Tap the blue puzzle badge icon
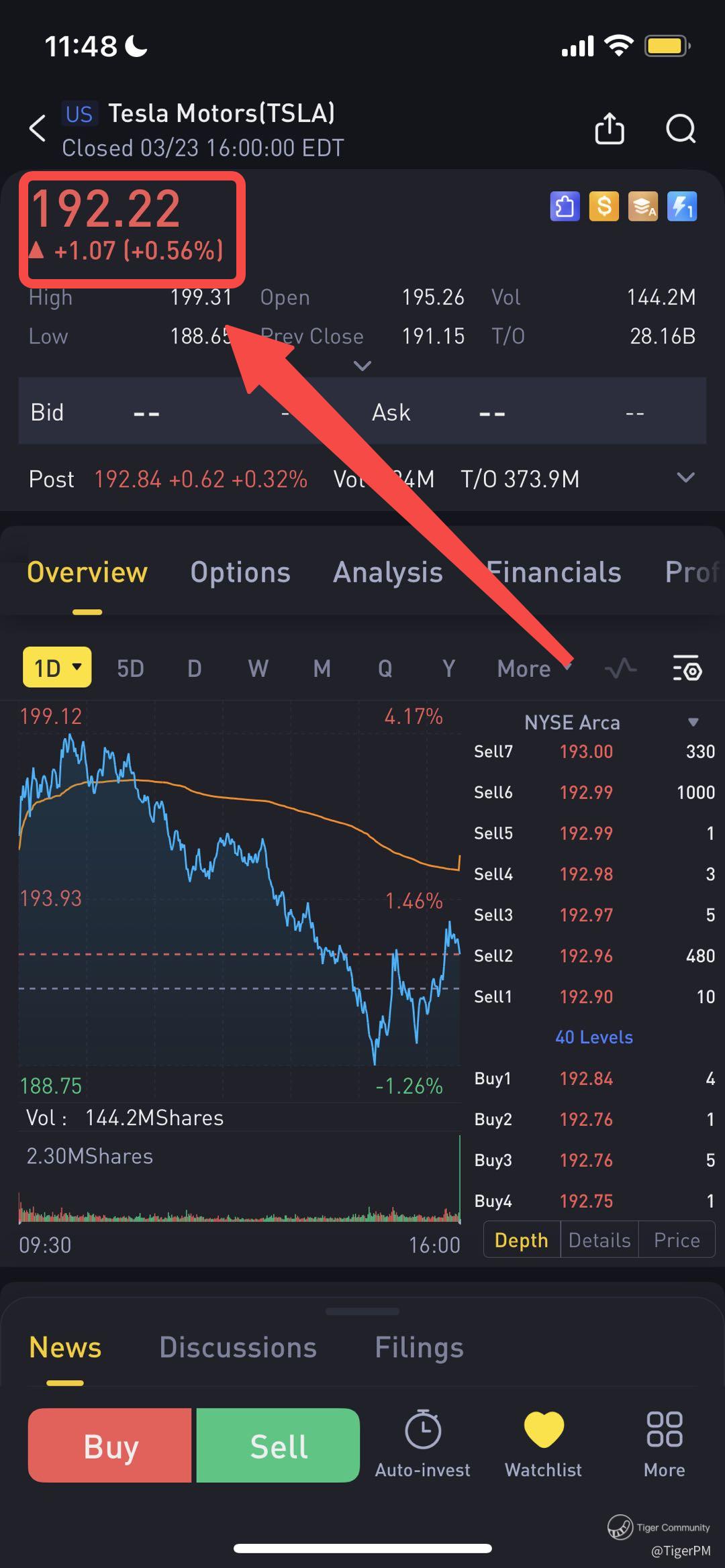The height and width of the screenshot is (1568, 725). [565, 207]
